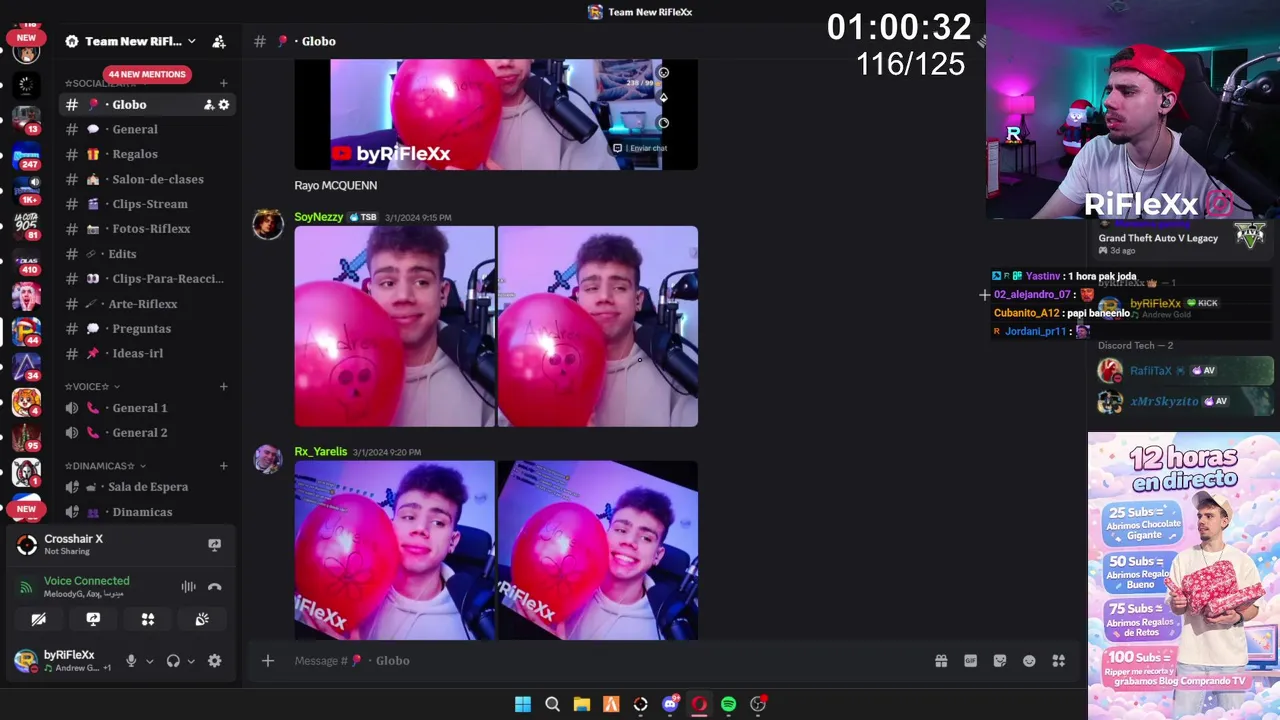This screenshot has width=1280, height=720.
Task: Open user settings gear beside byRiFleXx
Action: coord(214,661)
